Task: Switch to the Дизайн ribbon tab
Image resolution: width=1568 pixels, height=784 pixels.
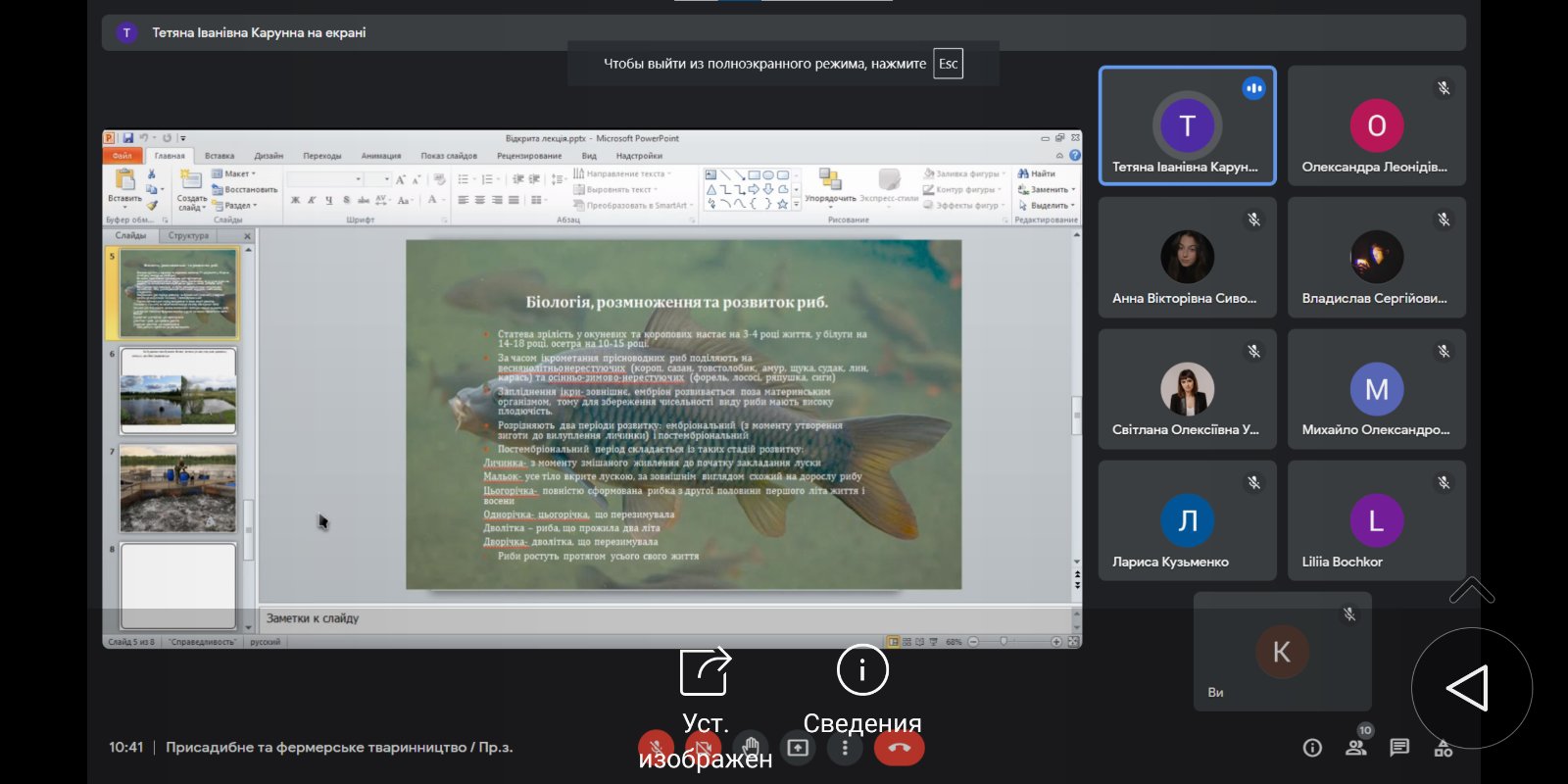Action: pos(269,155)
